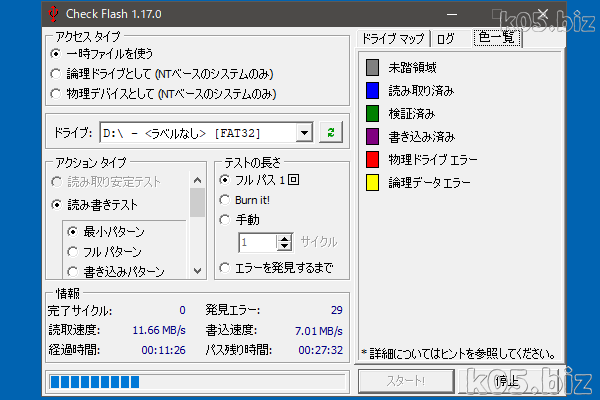Viewport: 600px width, 400px height.
Task: Click write speed value 7.01 MB/s
Action: pos(318,331)
